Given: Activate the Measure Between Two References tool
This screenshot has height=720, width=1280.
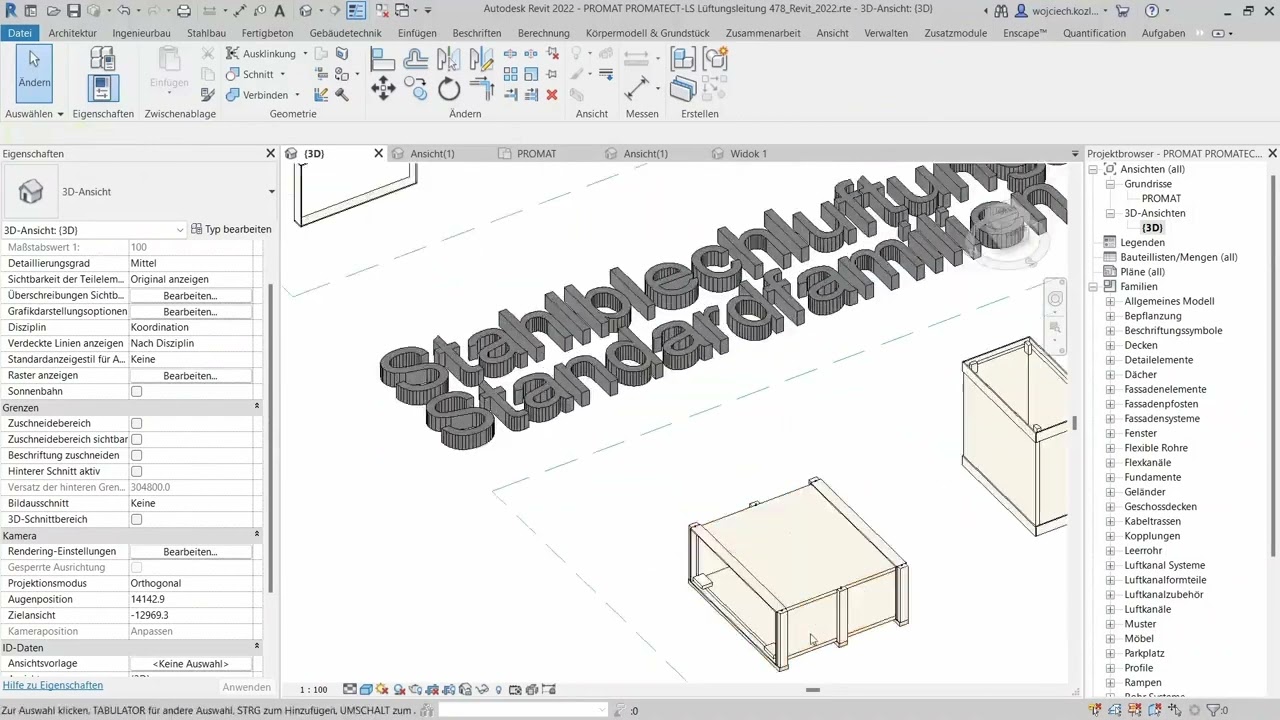Looking at the screenshot, I should pyautogui.click(x=636, y=88).
